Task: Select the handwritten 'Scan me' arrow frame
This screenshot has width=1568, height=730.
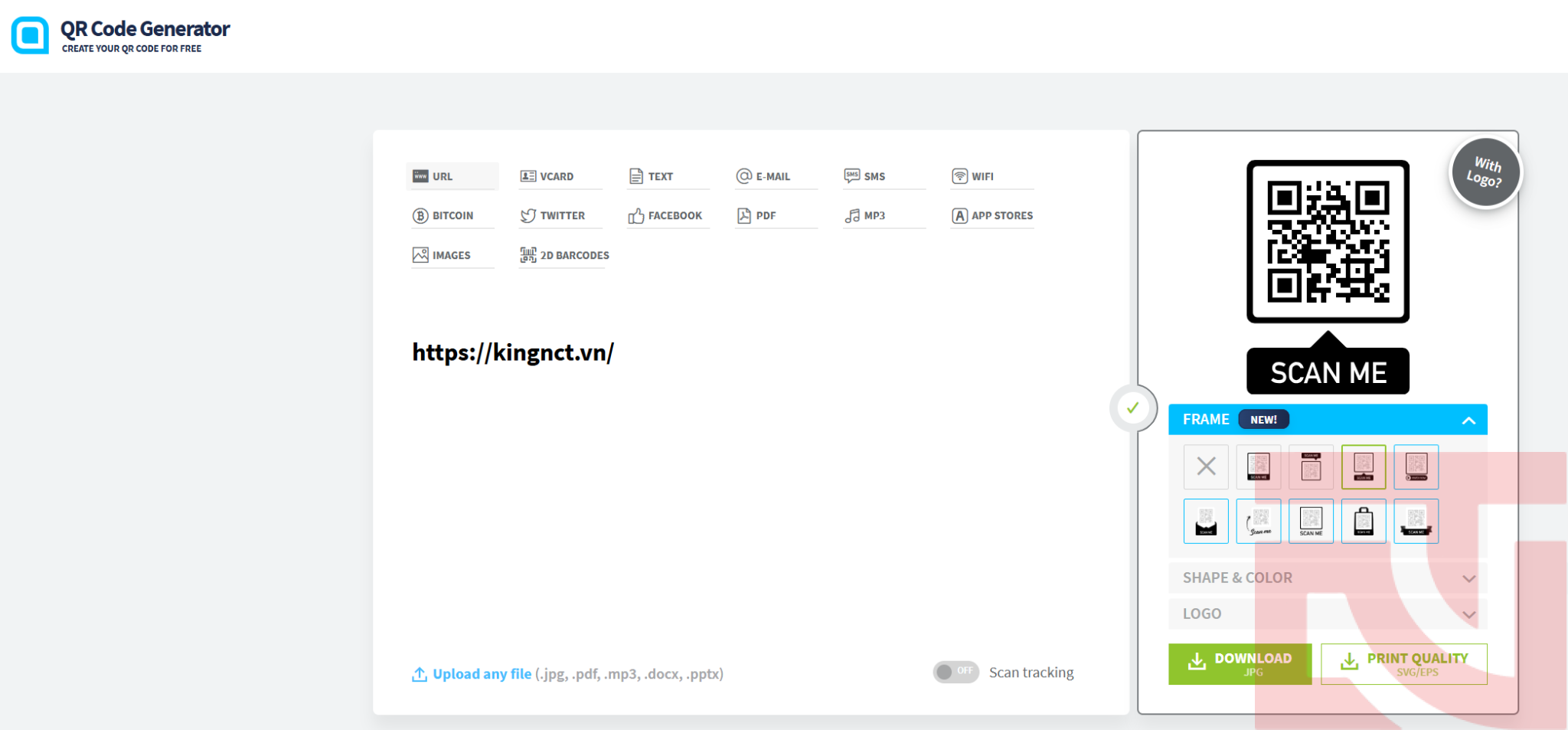Action: click(x=1259, y=521)
